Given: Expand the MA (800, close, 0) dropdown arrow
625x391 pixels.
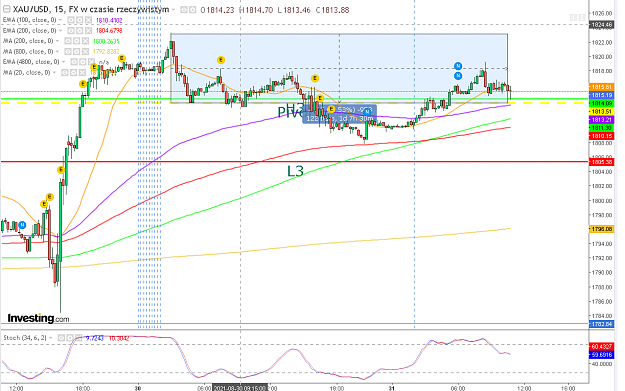Looking at the screenshot, I should pos(57,51).
